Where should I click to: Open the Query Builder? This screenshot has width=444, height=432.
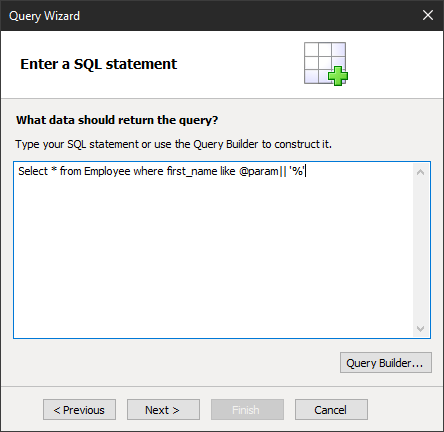386,363
